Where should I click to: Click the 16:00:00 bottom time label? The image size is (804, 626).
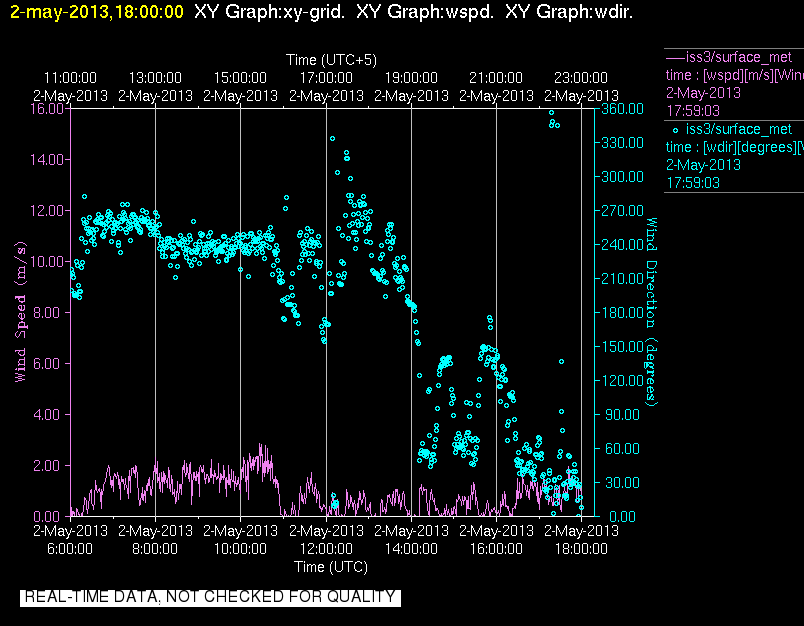coord(496,549)
